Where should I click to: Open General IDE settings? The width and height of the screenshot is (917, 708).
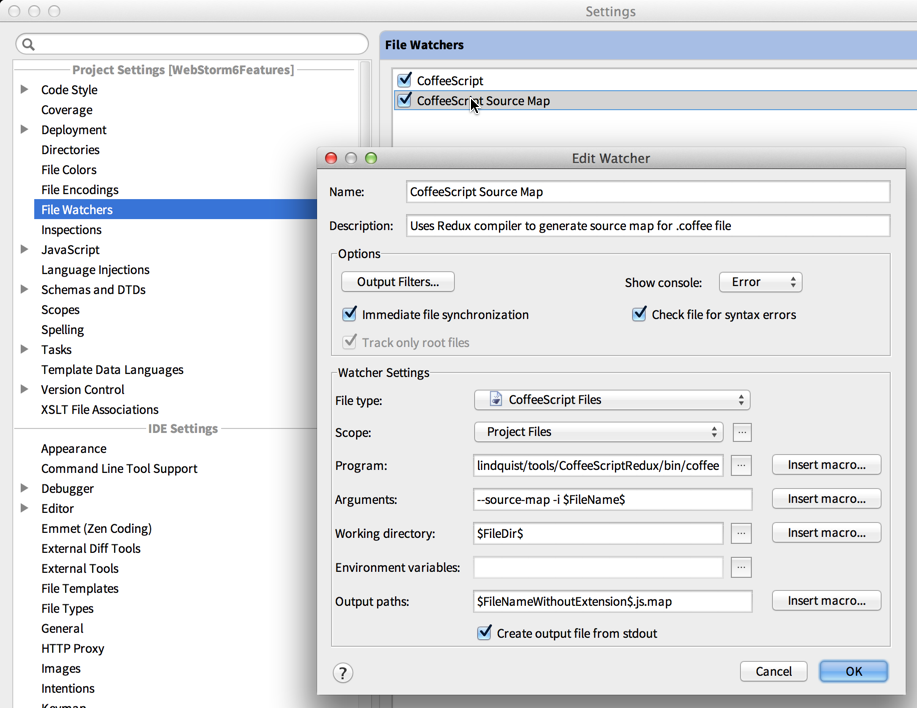pos(62,628)
